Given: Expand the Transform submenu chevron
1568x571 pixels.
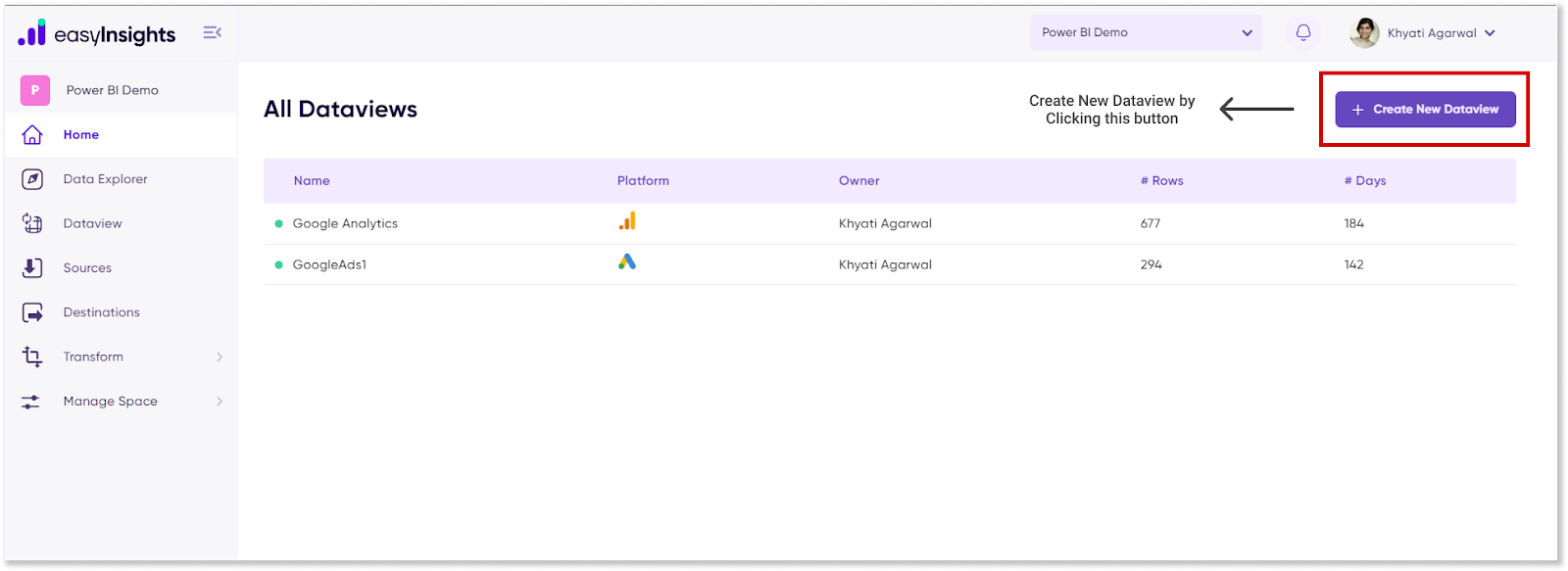Looking at the screenshot, I should click(220, 357).
